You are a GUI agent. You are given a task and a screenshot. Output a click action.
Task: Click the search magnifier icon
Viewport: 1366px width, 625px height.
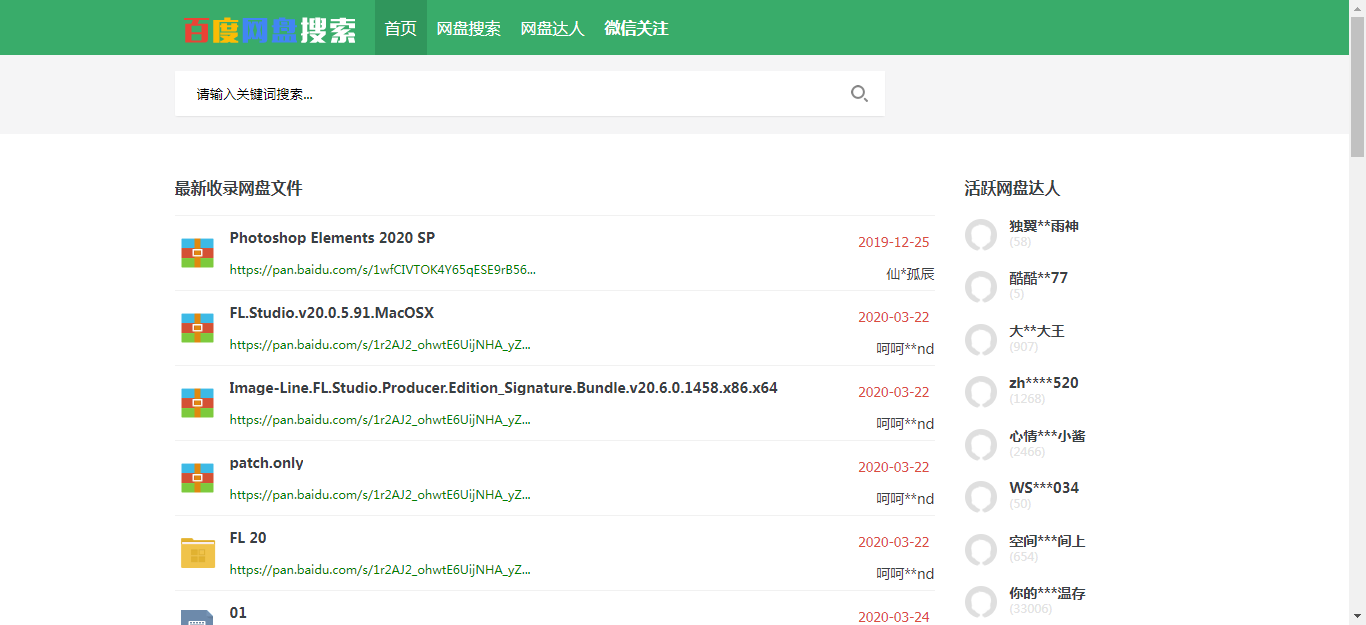tap(859, 94)
